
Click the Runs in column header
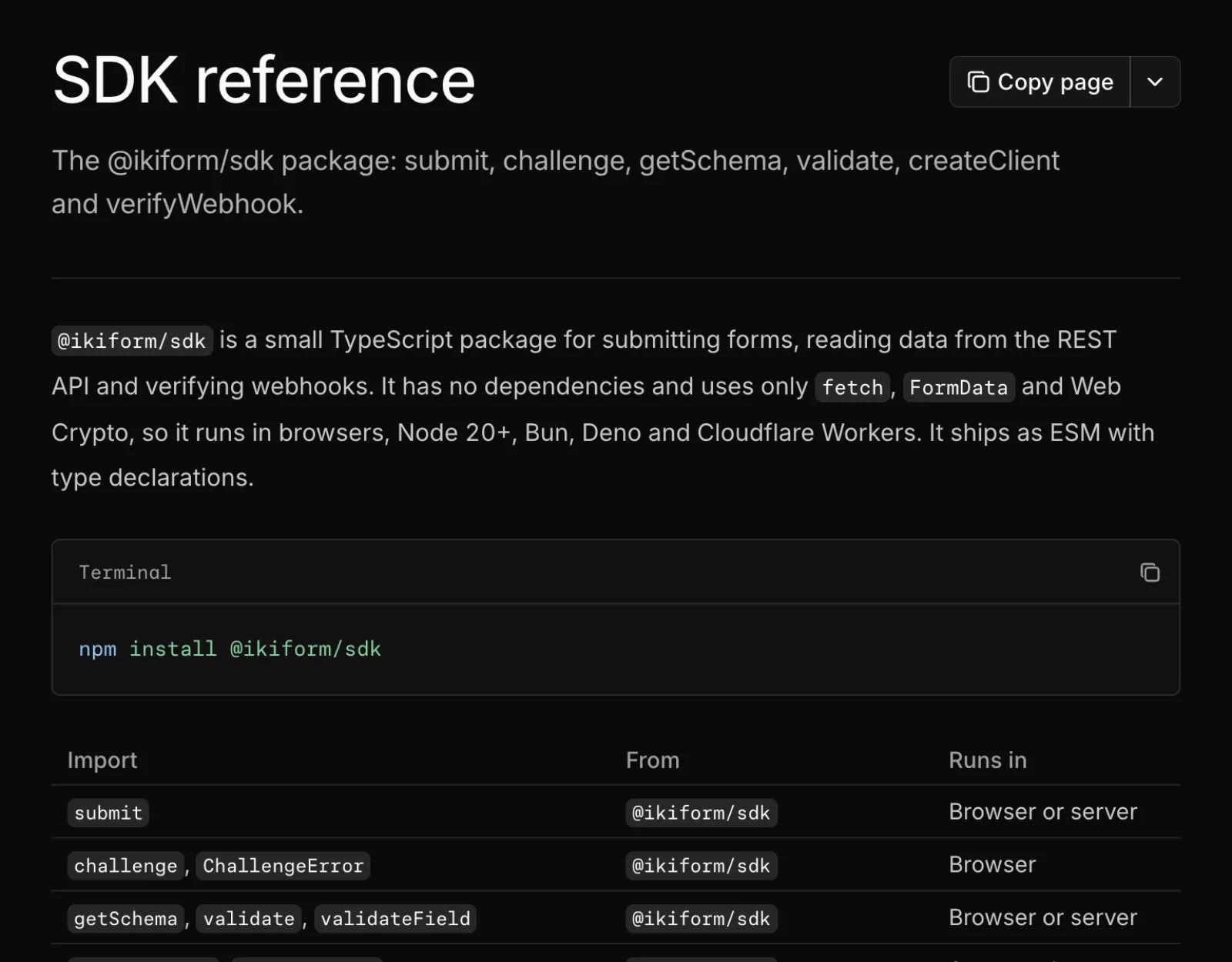(988, 760)
